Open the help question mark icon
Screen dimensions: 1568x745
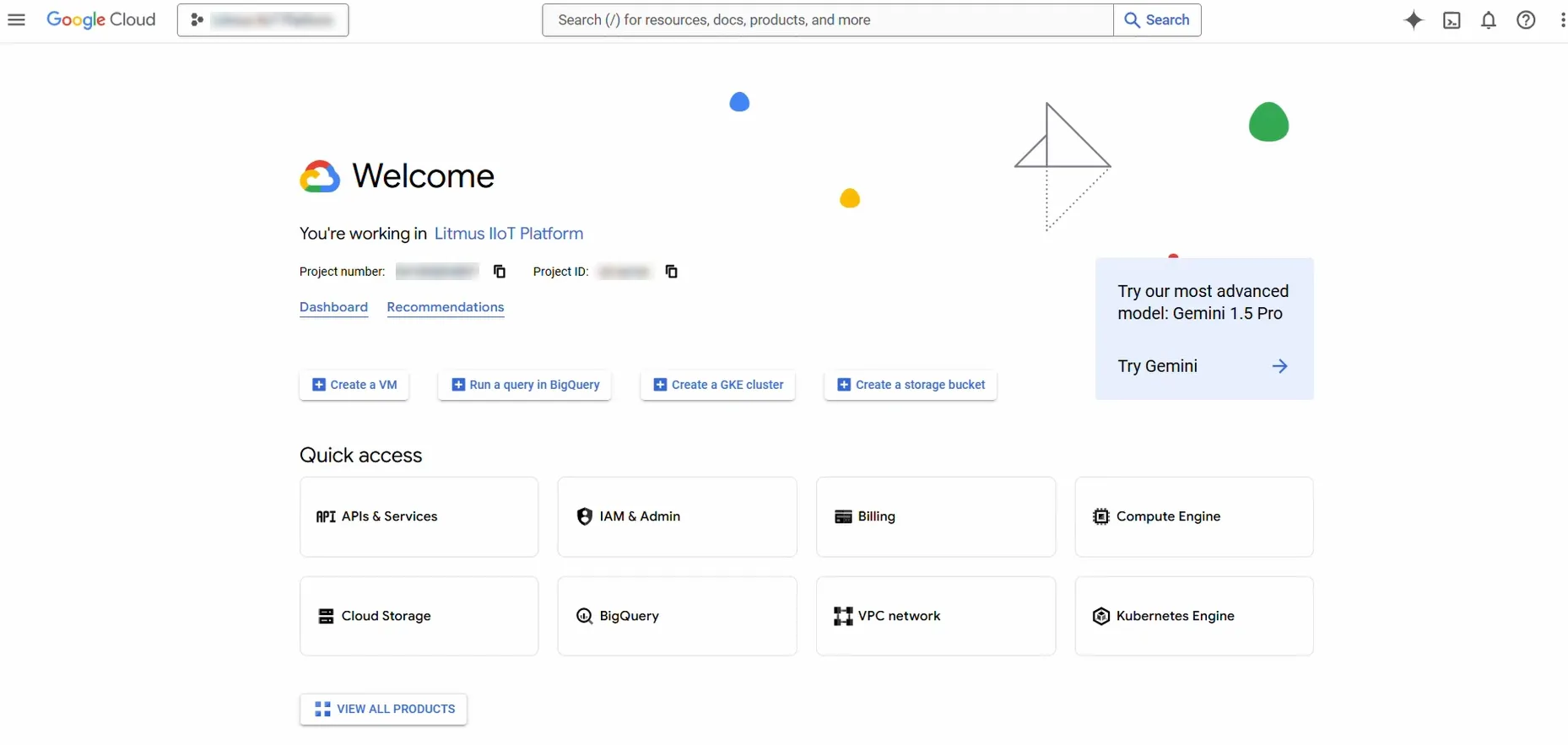click(1526, 20)
